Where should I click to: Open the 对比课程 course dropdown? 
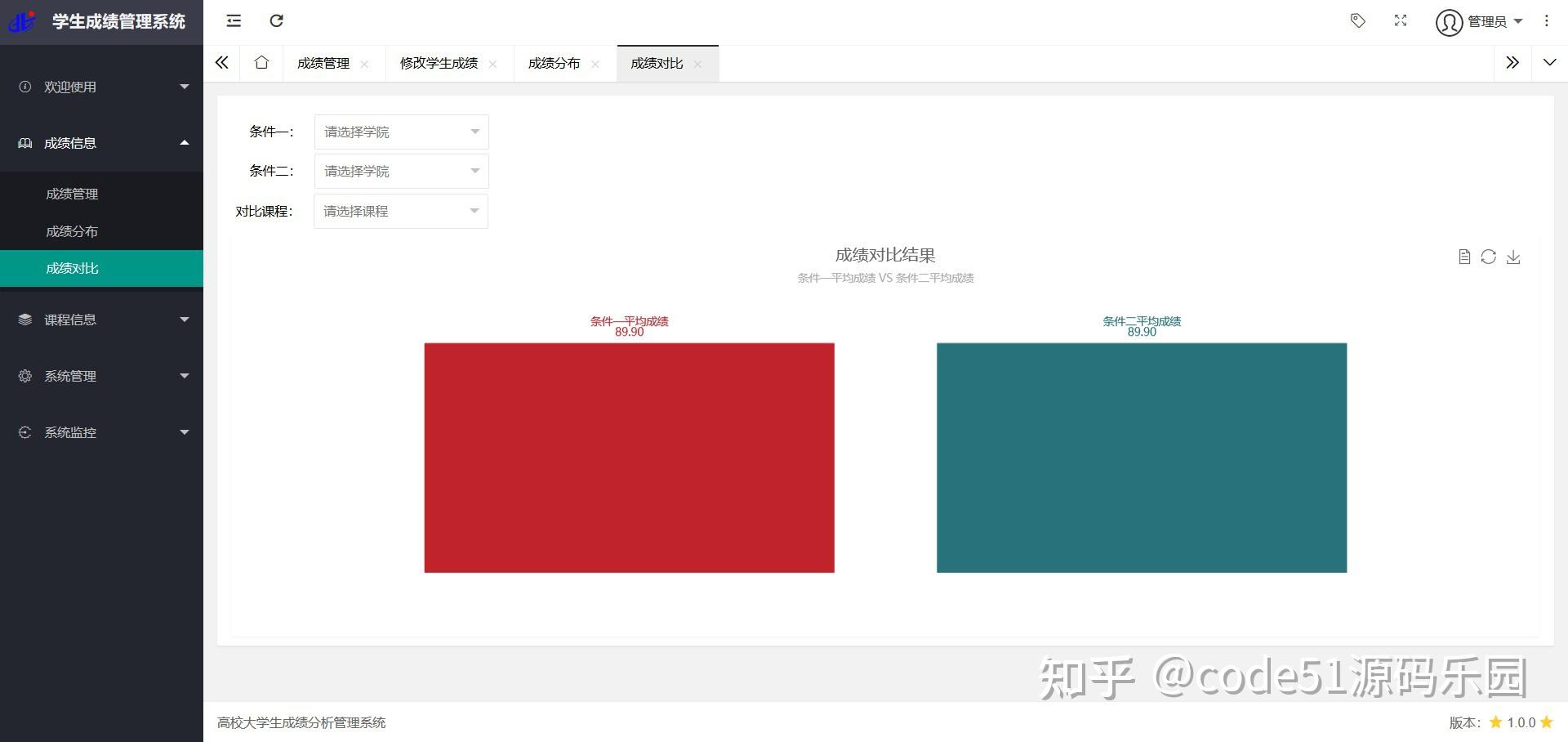pyautogui.click(x=400, y=211)
